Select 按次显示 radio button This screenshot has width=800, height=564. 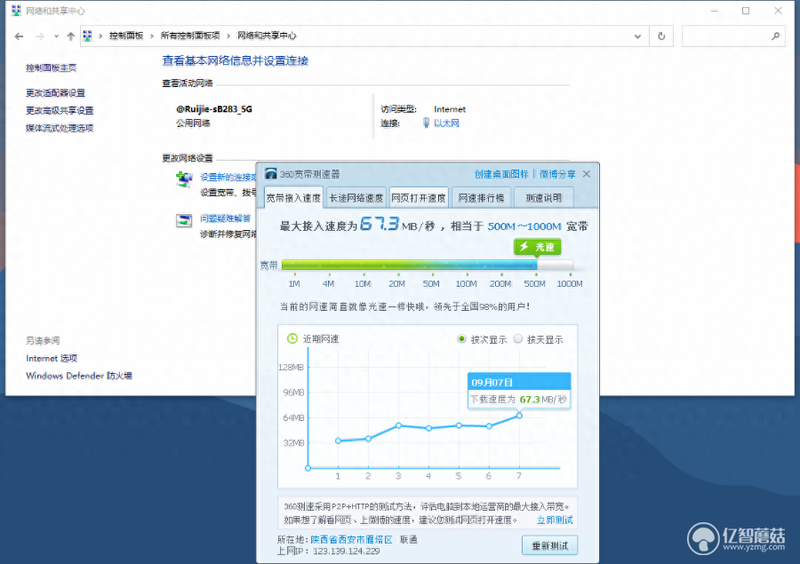[x=461, y=338]
